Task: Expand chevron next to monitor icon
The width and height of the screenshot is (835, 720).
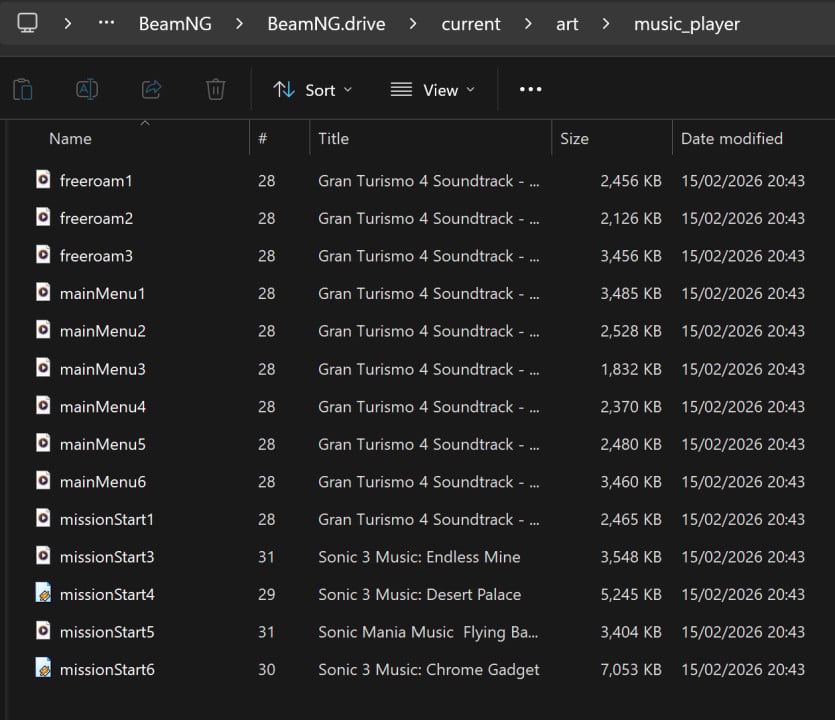Action: [68, 24]
